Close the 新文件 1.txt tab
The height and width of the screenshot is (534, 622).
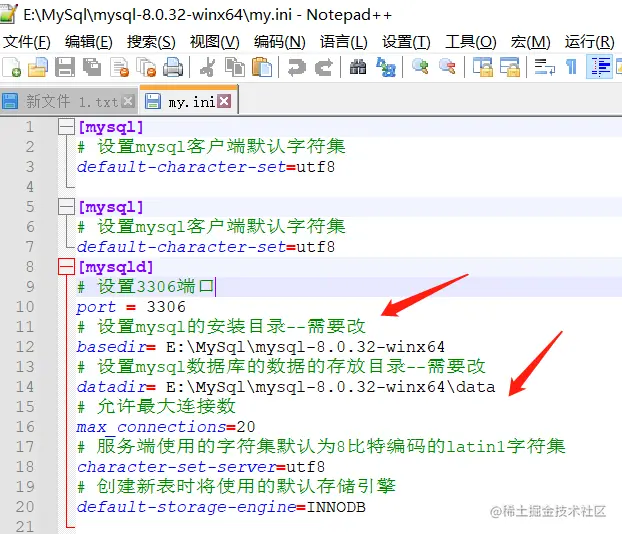128,101
